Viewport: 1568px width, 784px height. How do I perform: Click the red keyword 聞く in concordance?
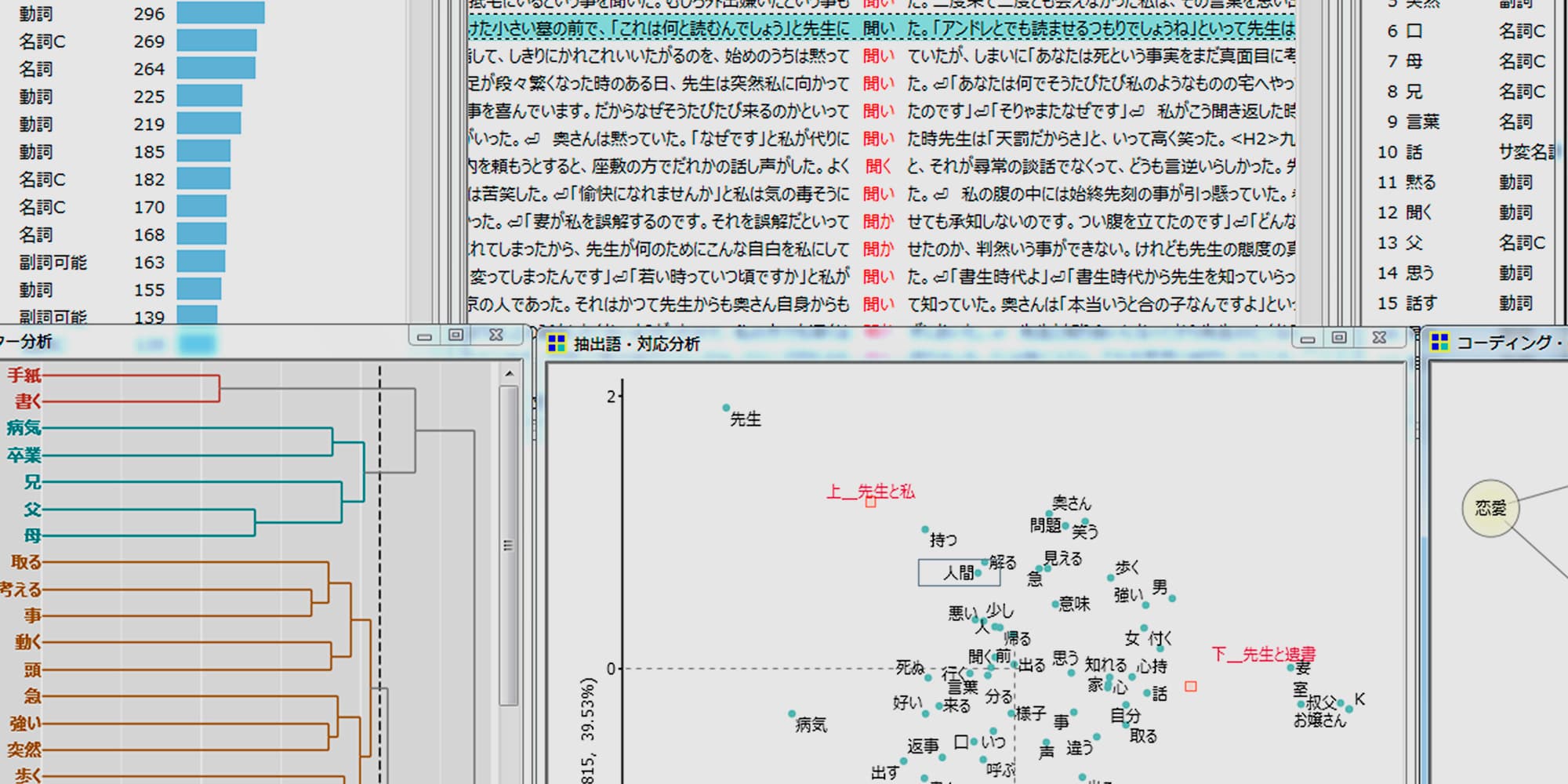pyautogui.click(x=878, y=166)
